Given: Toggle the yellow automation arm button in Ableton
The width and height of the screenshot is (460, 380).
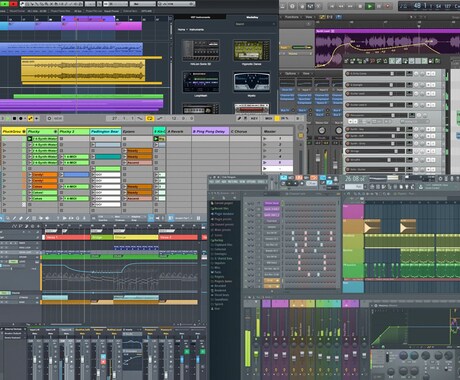Looking at the screenshot, I should click(30, 118).
